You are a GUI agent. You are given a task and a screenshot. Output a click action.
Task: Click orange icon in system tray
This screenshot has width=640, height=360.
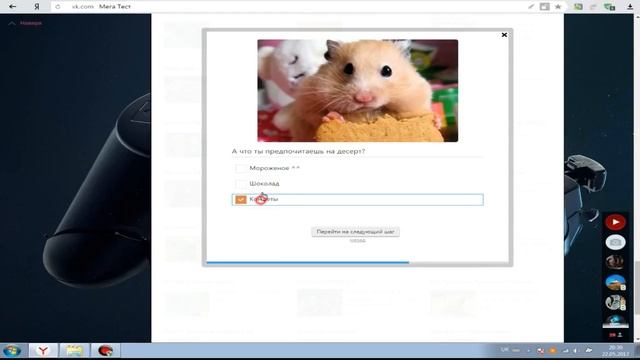tap(553, 351)
